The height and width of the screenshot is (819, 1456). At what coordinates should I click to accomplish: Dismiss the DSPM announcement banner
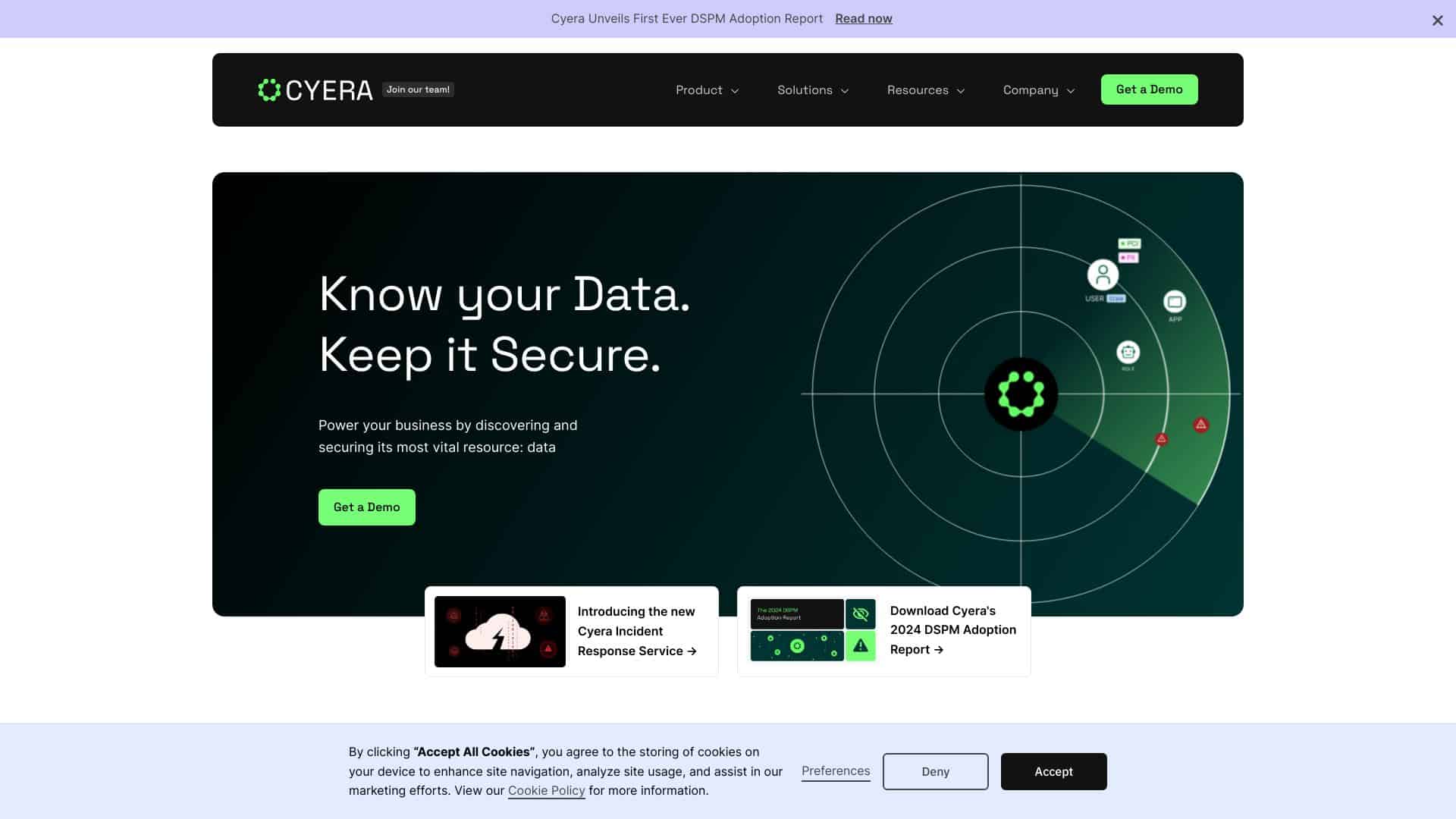1437,20
